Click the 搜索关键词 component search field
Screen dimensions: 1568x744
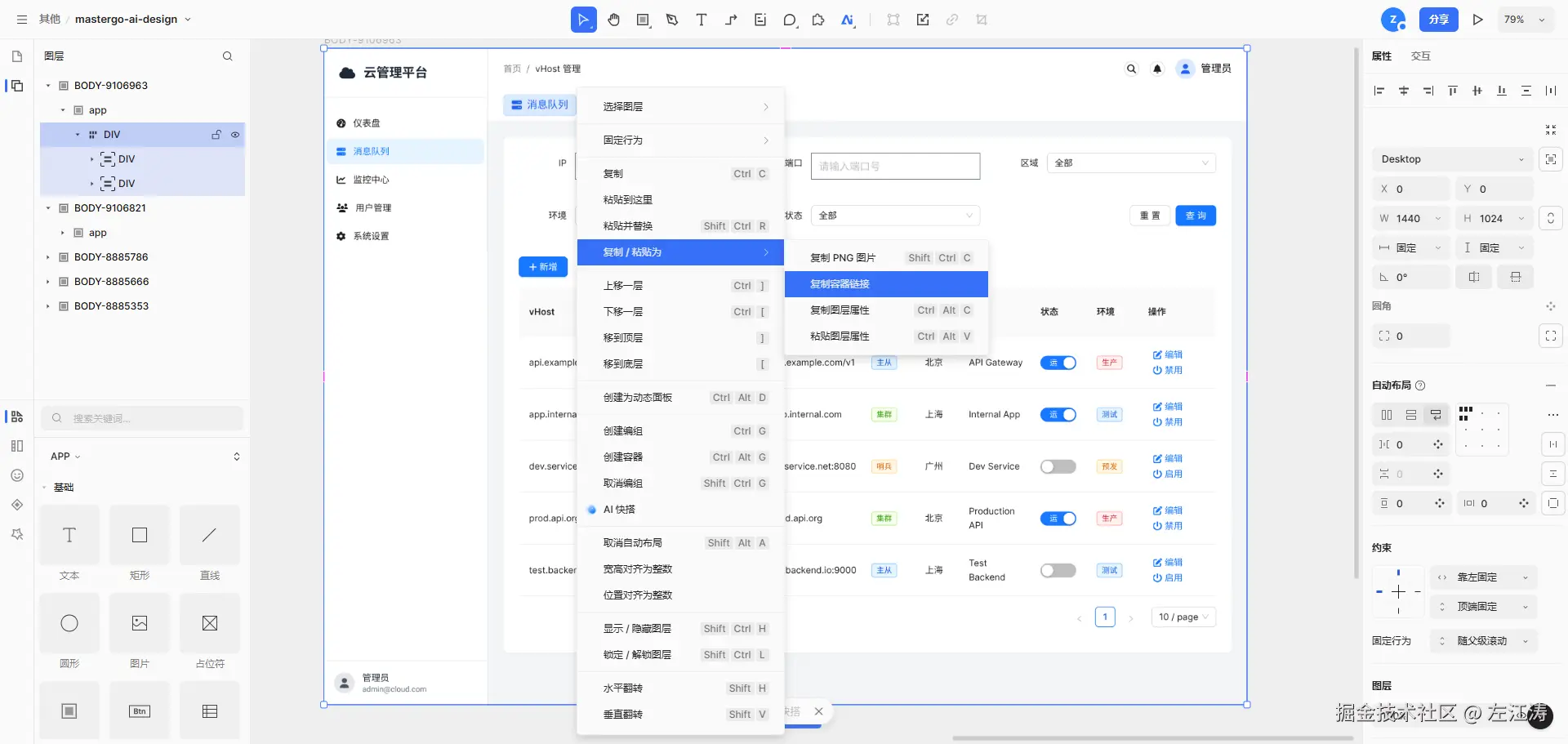point(142,418)
